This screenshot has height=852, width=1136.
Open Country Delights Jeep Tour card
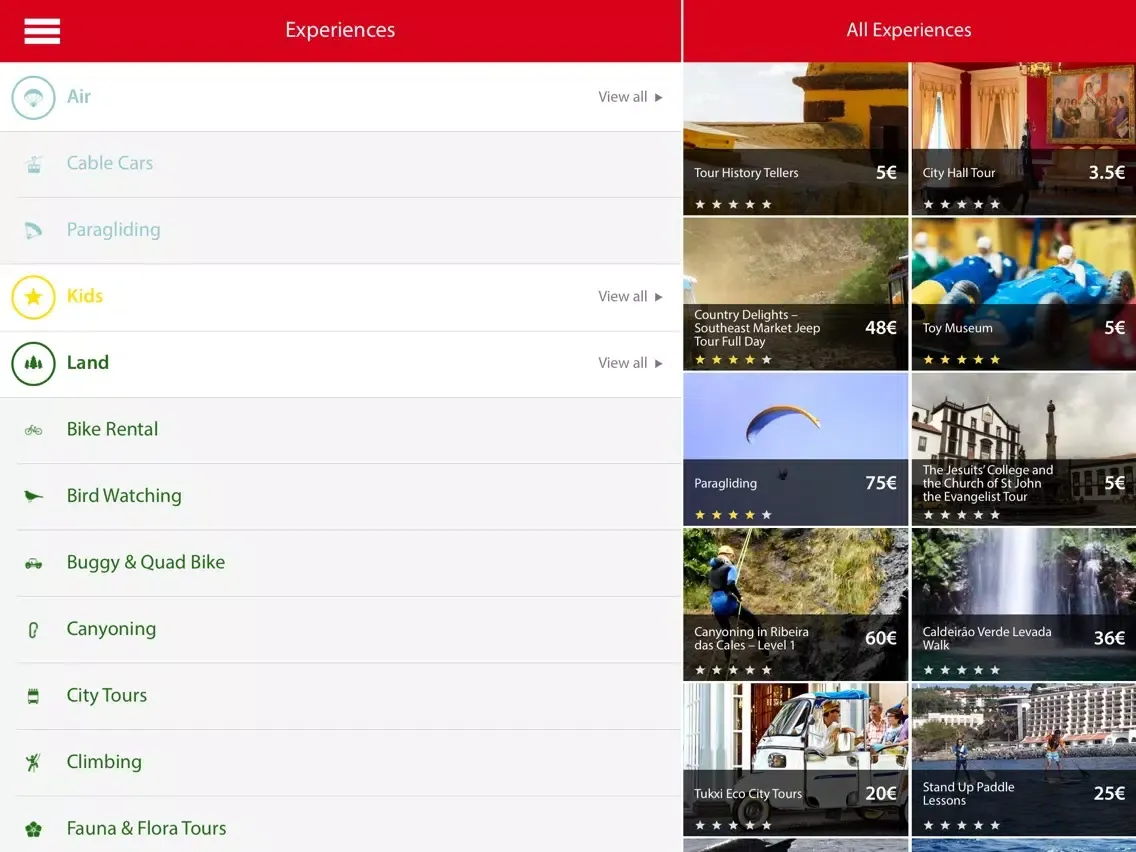(795, 294)
